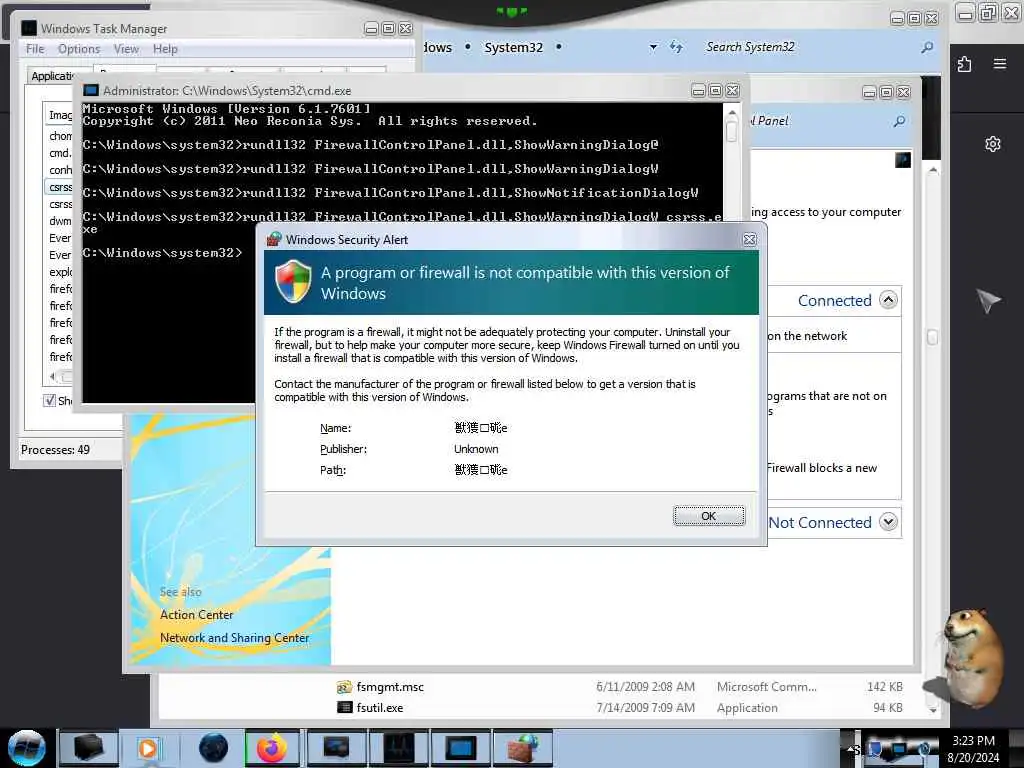Open Task Manager Options menu

[x=79, y=49]
